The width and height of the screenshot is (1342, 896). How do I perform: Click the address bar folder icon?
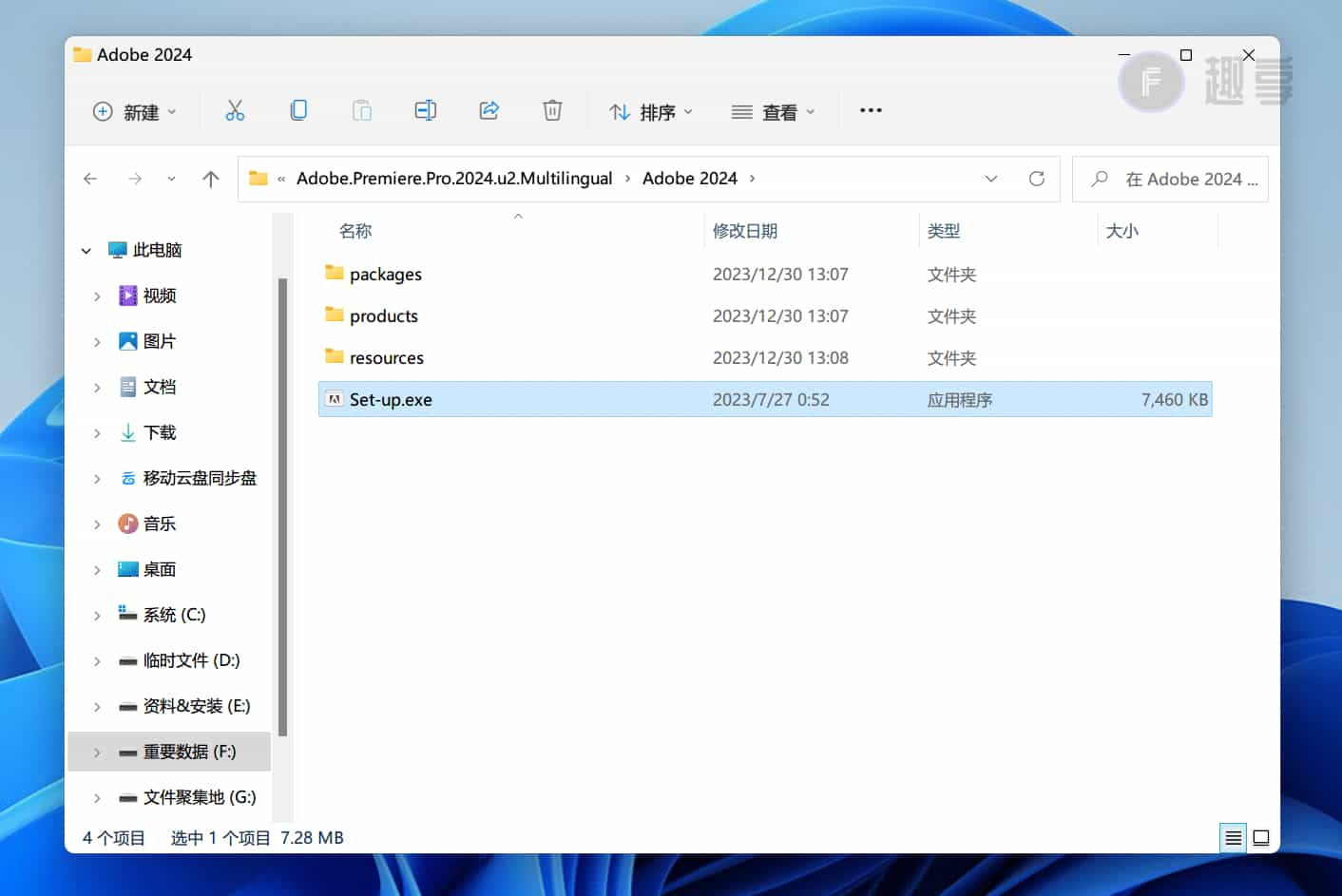click(259, 178)
